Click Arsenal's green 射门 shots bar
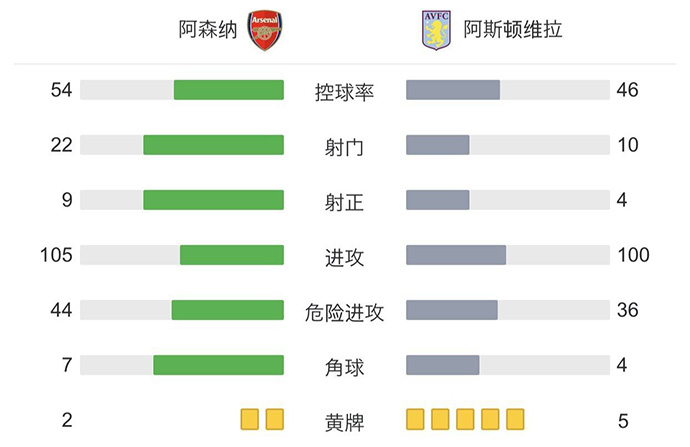The image size is (690, 447). click(213, 145)
